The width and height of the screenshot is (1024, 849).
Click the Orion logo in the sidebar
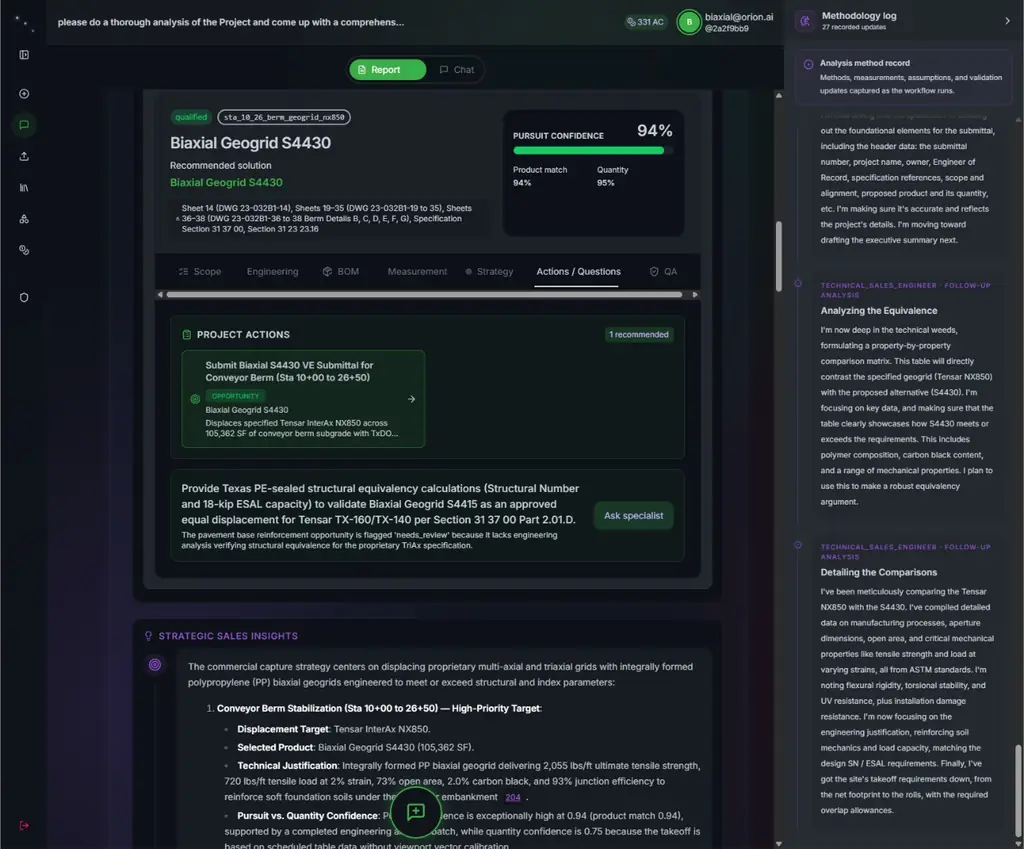click(x=24, y=23)
